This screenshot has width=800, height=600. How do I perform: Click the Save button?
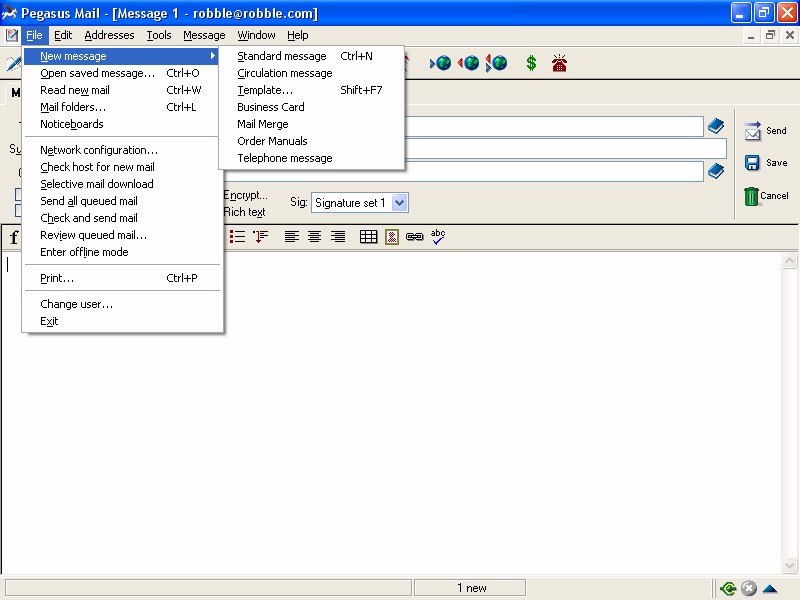[765, 163]
